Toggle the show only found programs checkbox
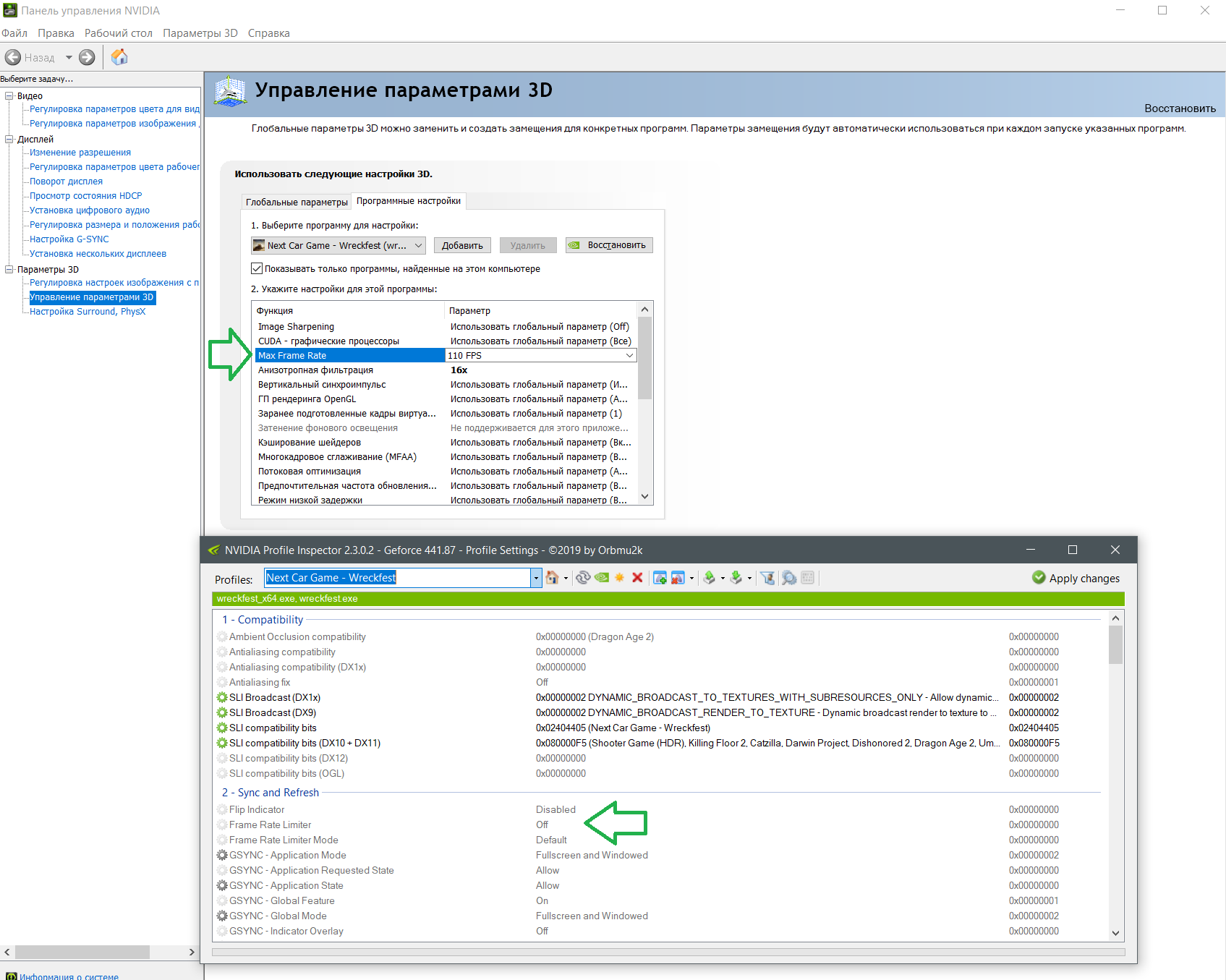 point(257,269)
